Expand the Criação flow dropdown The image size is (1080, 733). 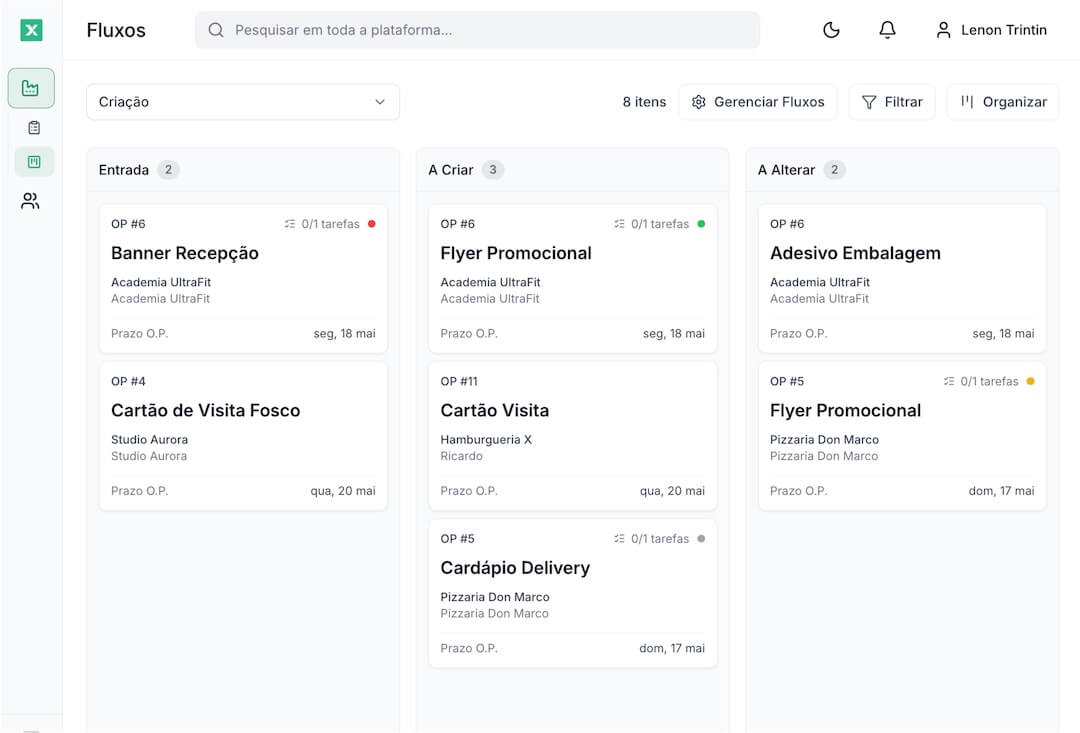(x=243, y=102)
